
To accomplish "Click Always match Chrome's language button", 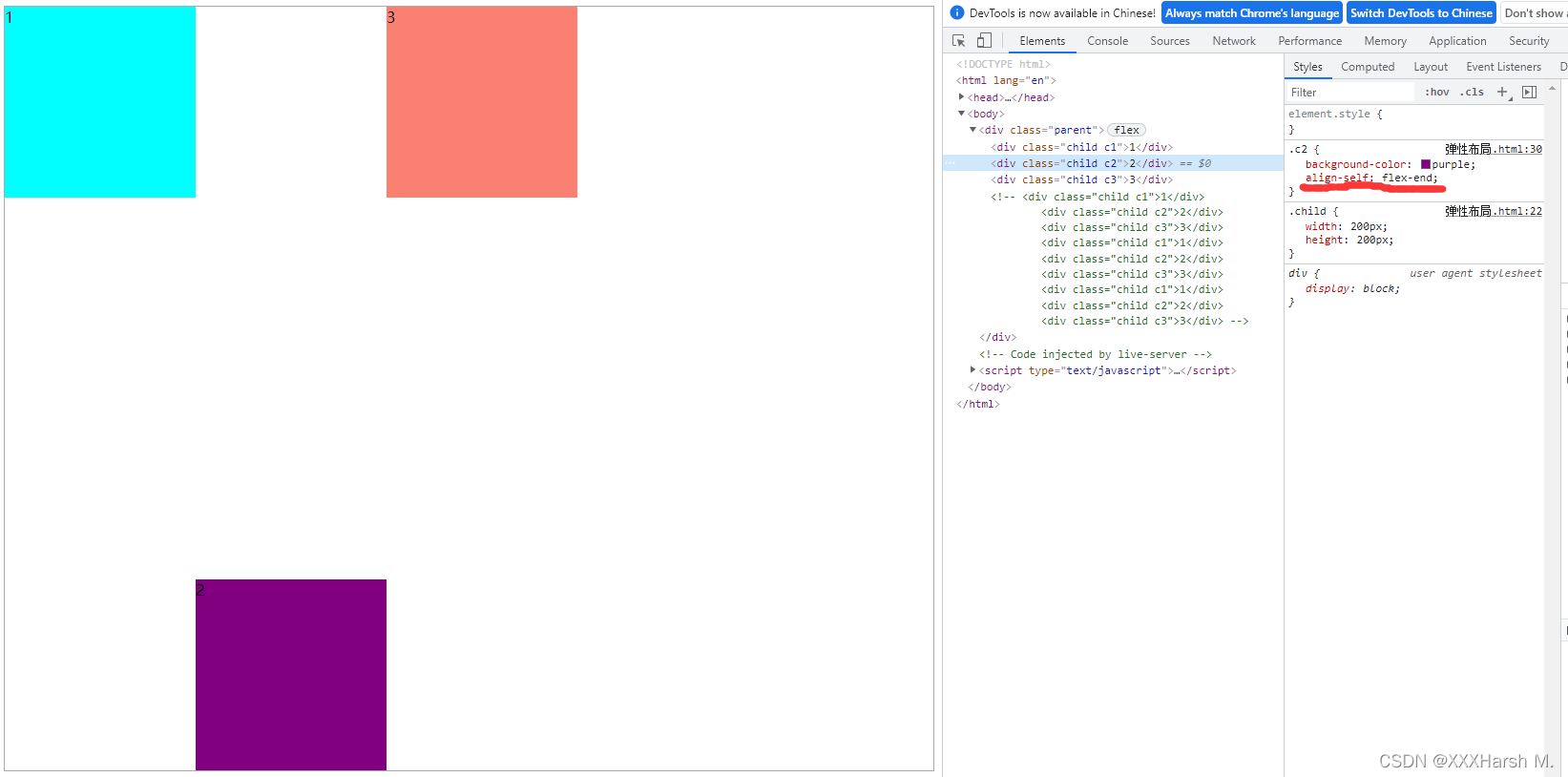I will point(1252,13).
